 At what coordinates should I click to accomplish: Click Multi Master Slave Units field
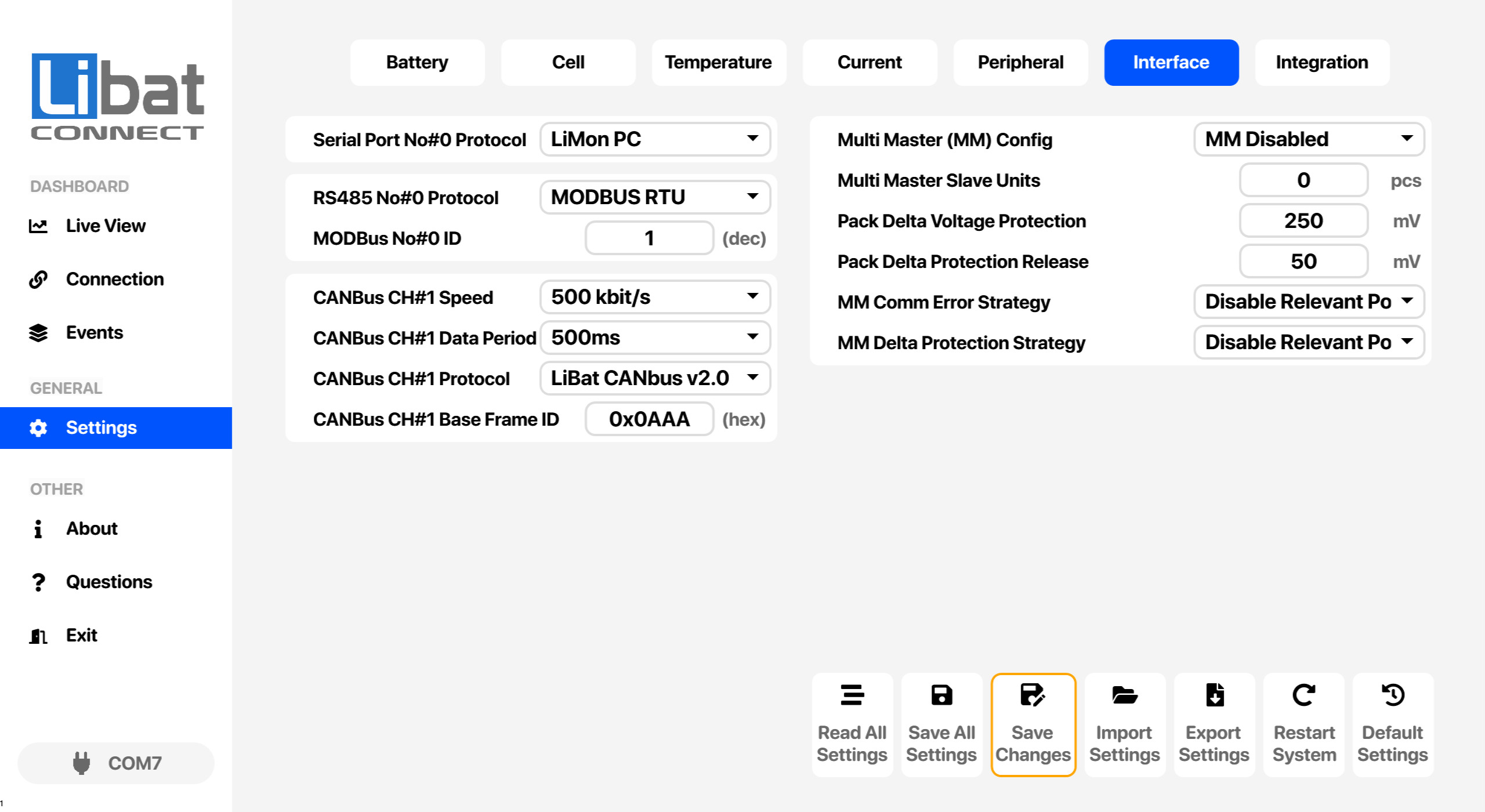(x=1303, y=180)
